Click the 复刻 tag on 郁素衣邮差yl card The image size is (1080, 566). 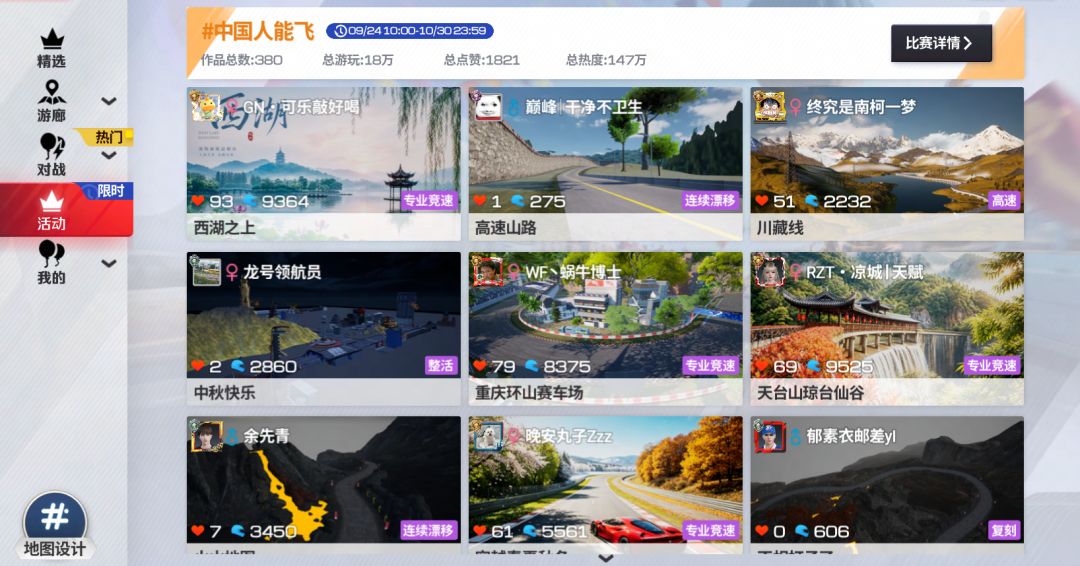pyautogui.click(x=1004, y=530)
